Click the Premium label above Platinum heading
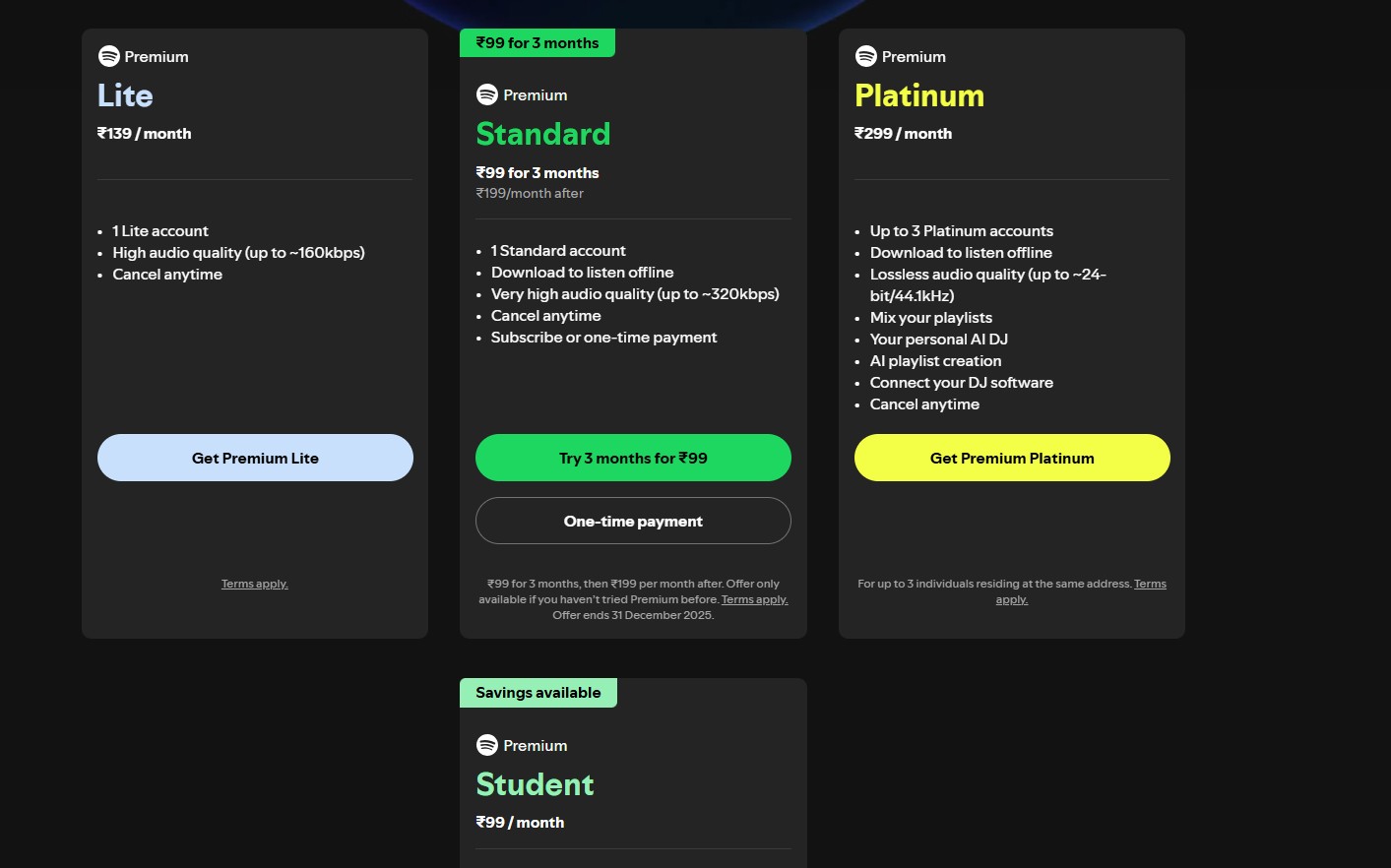This screenshot has height=868, width=1391. click(915, 56)
